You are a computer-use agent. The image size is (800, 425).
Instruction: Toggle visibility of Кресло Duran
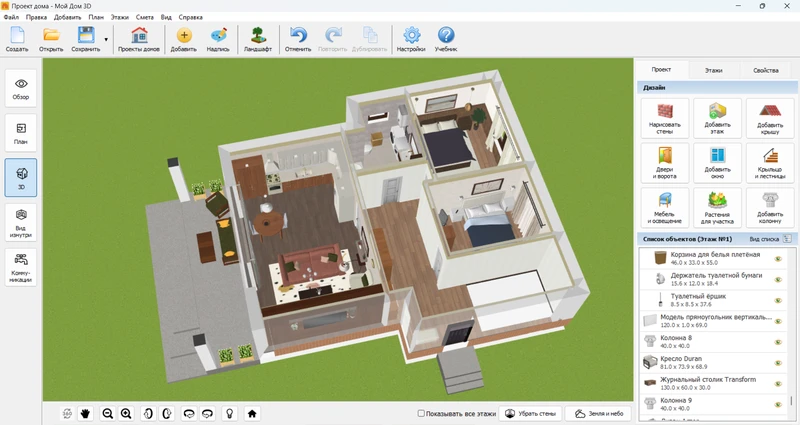(x=778, y=362)
